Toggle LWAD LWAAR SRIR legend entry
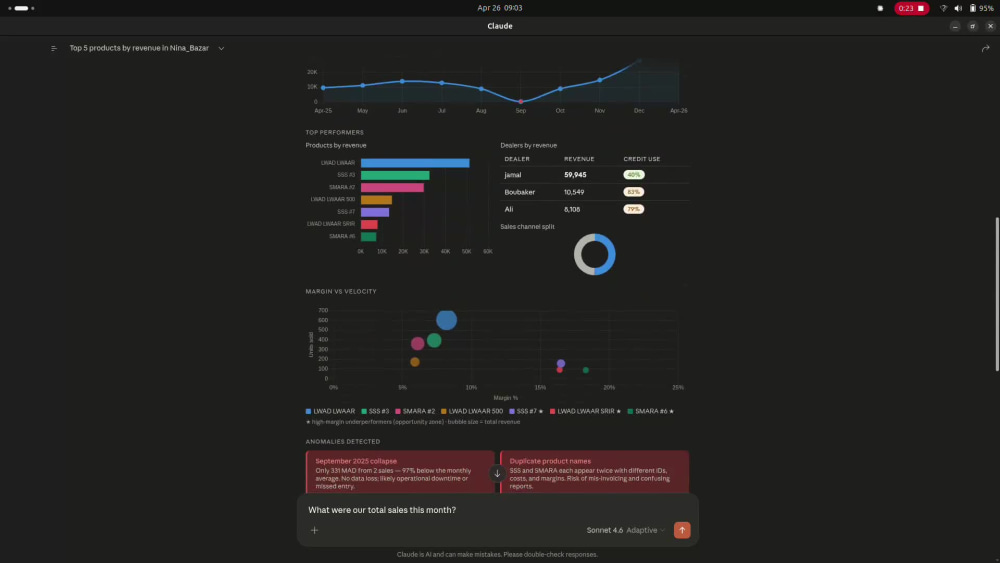Viewport: 1000px width, 563px height. click(585, 411)
